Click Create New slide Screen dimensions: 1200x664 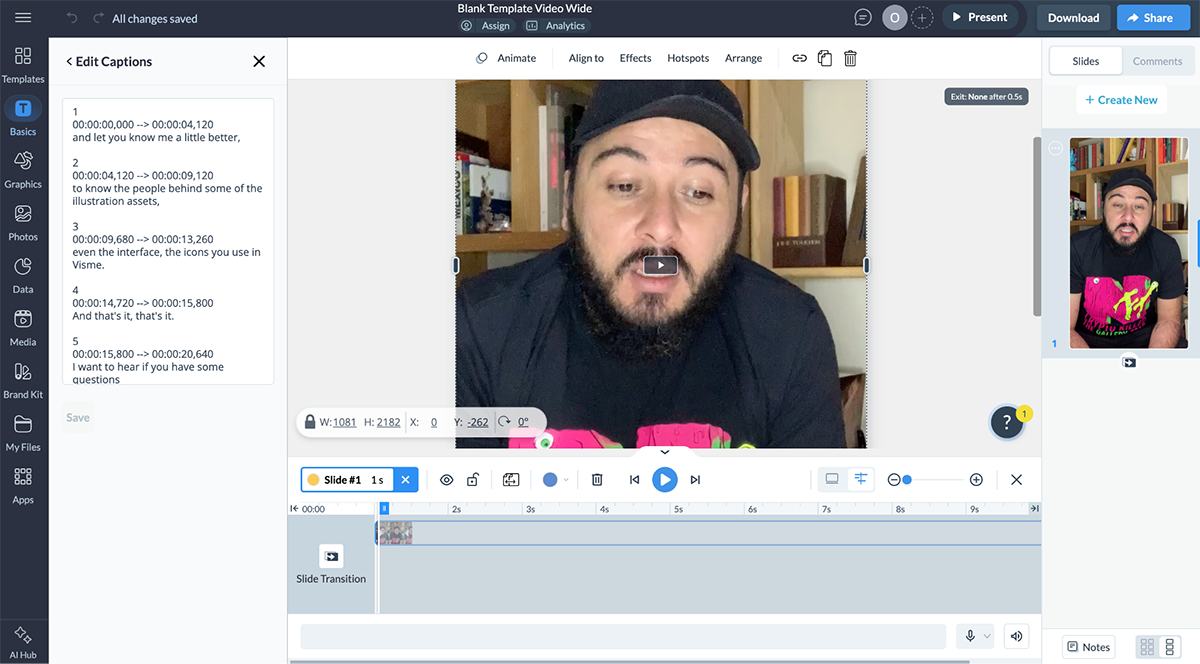(x=1121, y=99)
